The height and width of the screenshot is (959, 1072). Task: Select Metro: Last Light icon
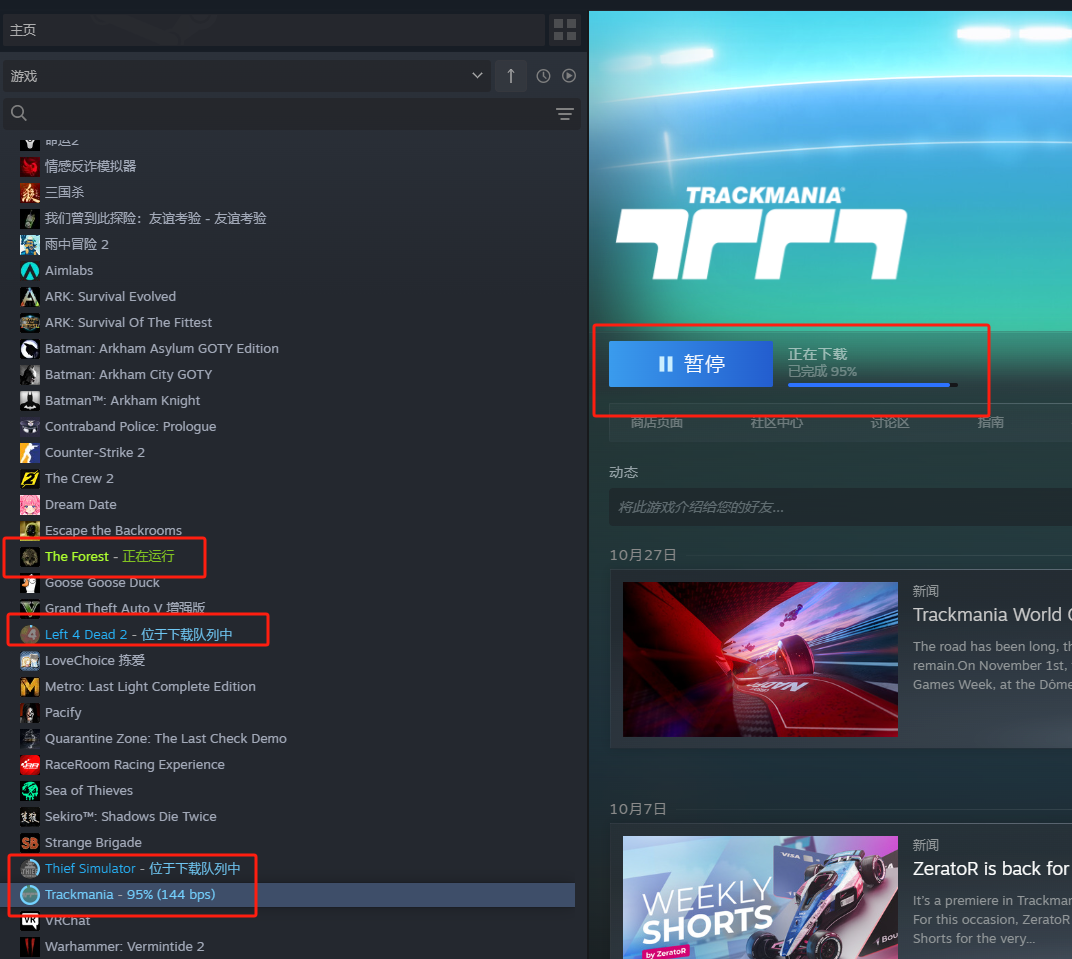coord(29,686)
